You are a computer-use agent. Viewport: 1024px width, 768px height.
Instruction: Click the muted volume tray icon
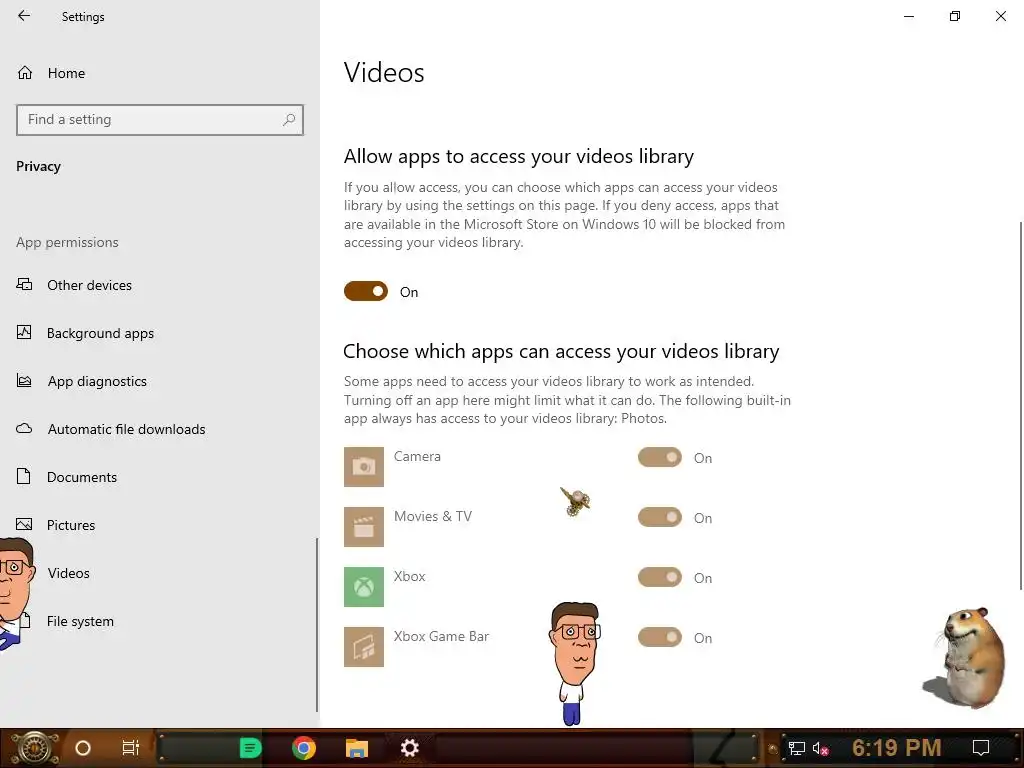click(821, 748)
